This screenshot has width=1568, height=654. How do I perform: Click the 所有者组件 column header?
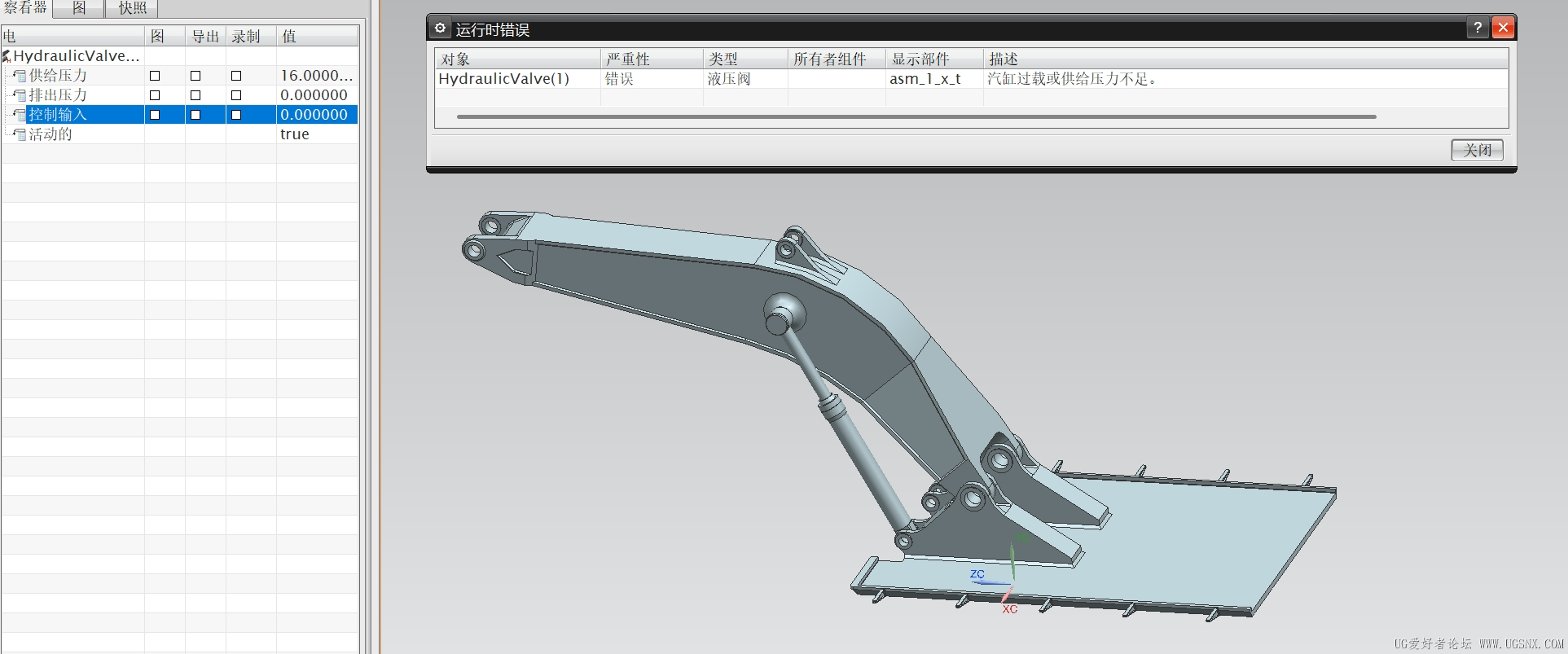[837, 59]
